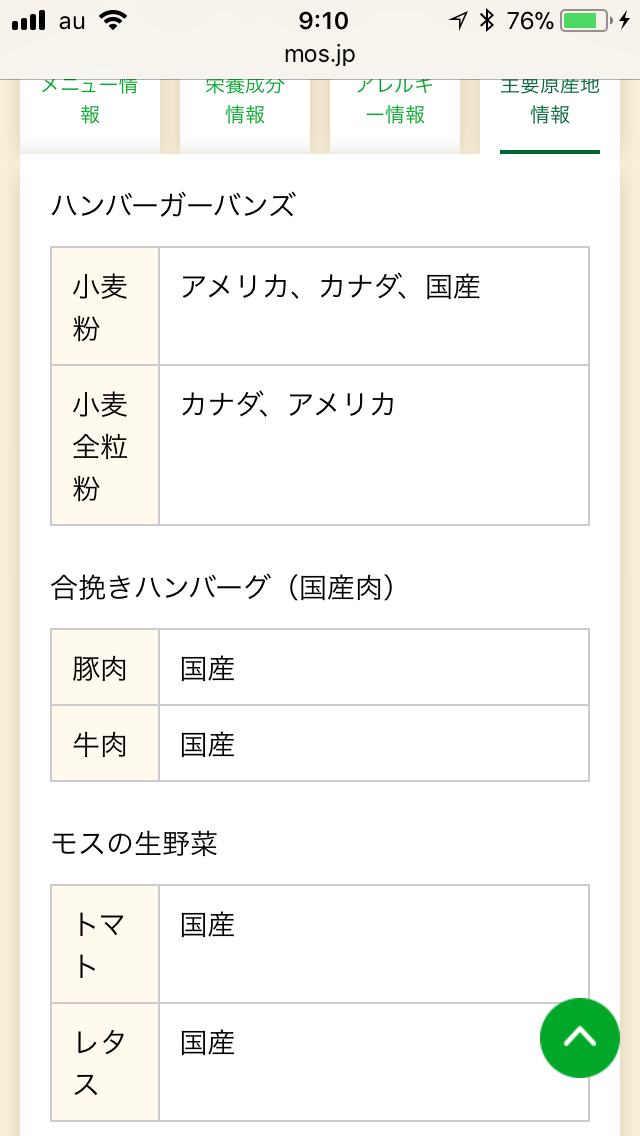This screenshot has width=640, height=1136.
Task: Tap the トマト row label
Action: pos(105,944)
